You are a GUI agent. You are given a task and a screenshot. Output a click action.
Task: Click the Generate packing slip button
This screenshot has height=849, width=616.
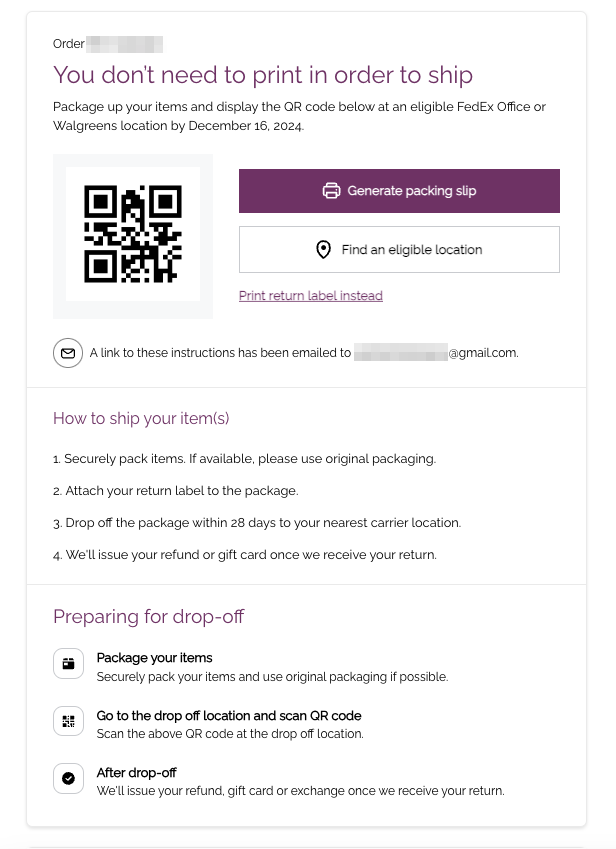[399, 191]
